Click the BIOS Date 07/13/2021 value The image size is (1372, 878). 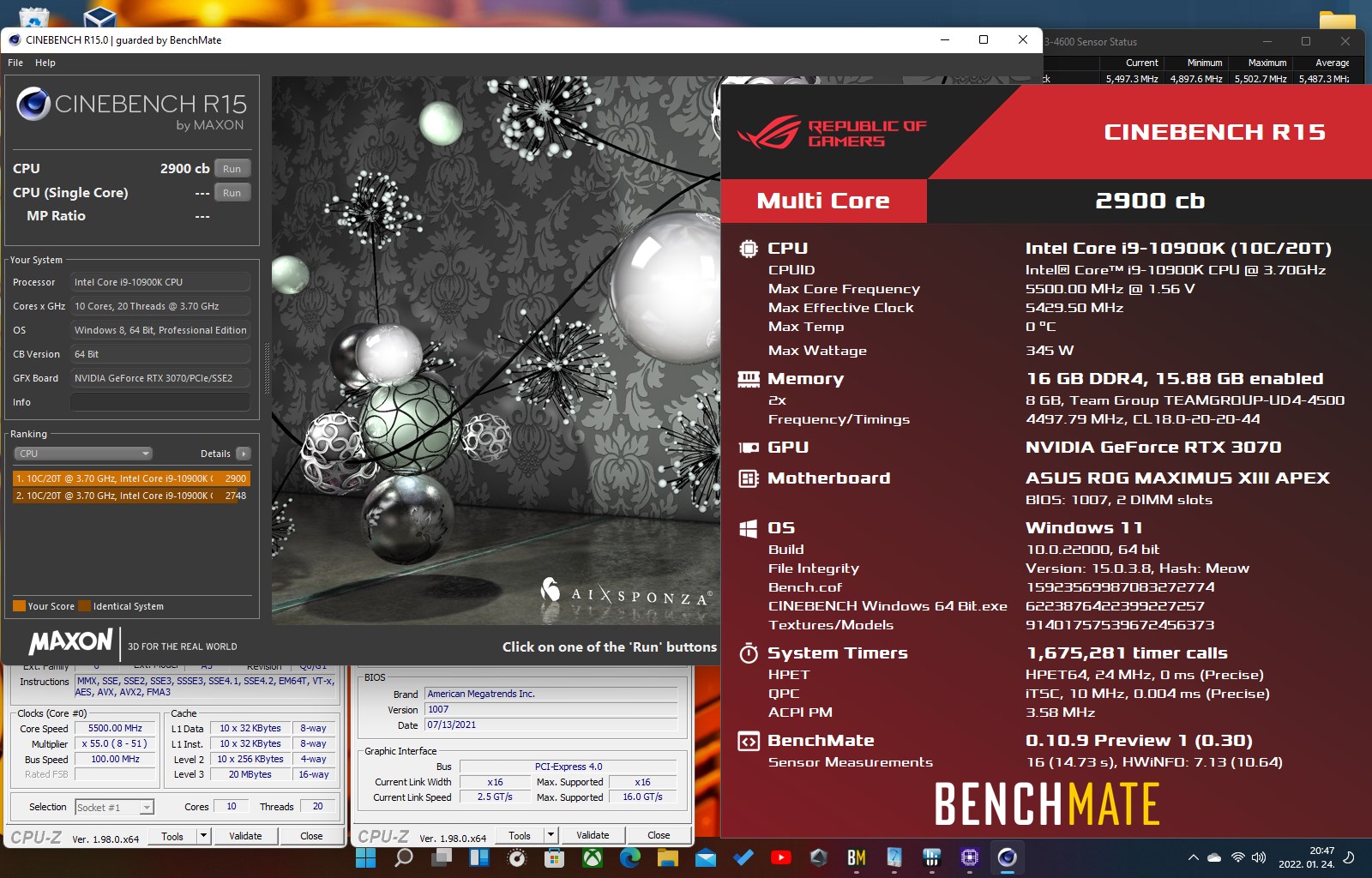click(x=551, y=725)
